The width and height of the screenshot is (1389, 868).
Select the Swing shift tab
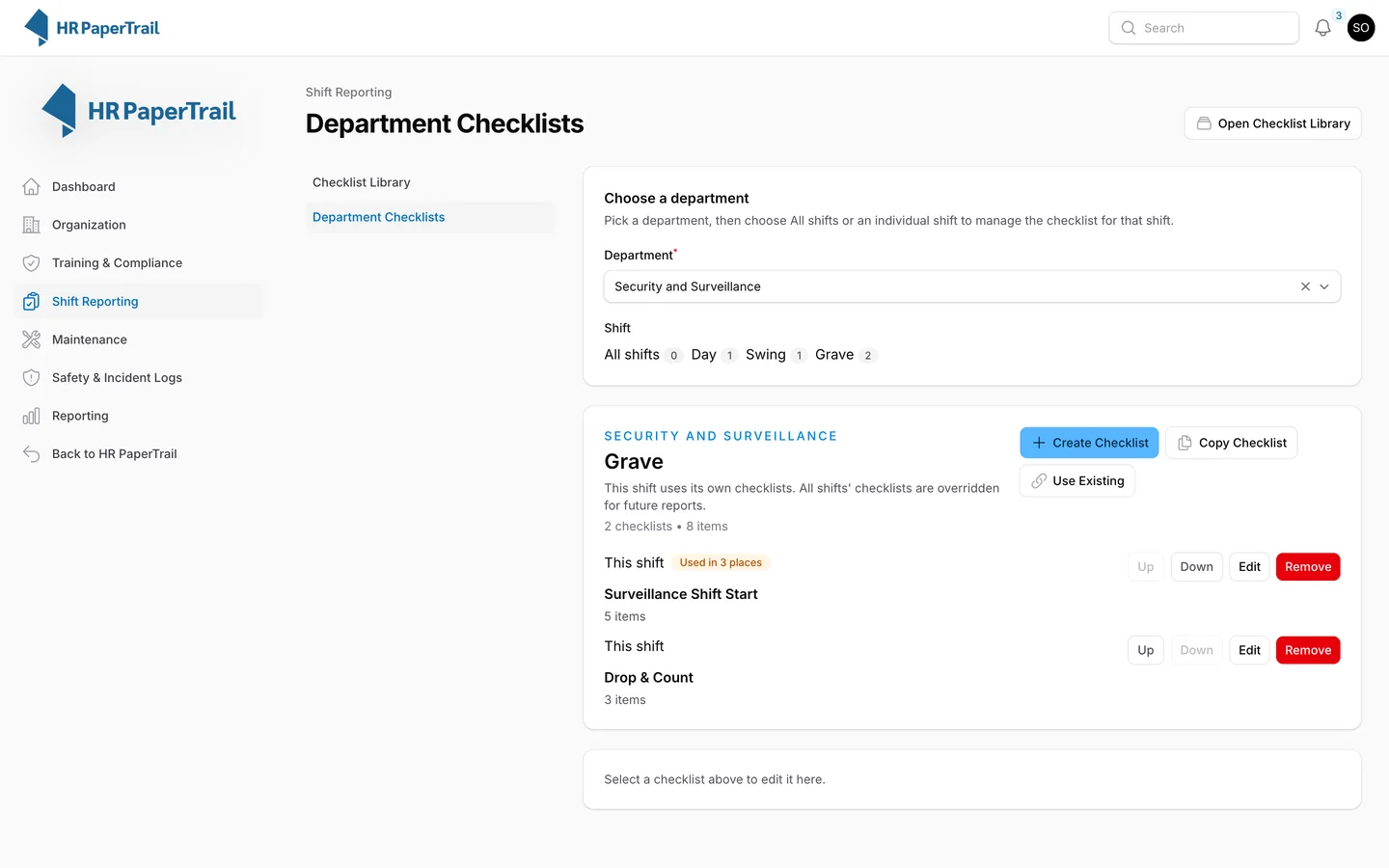pos(776,355)
